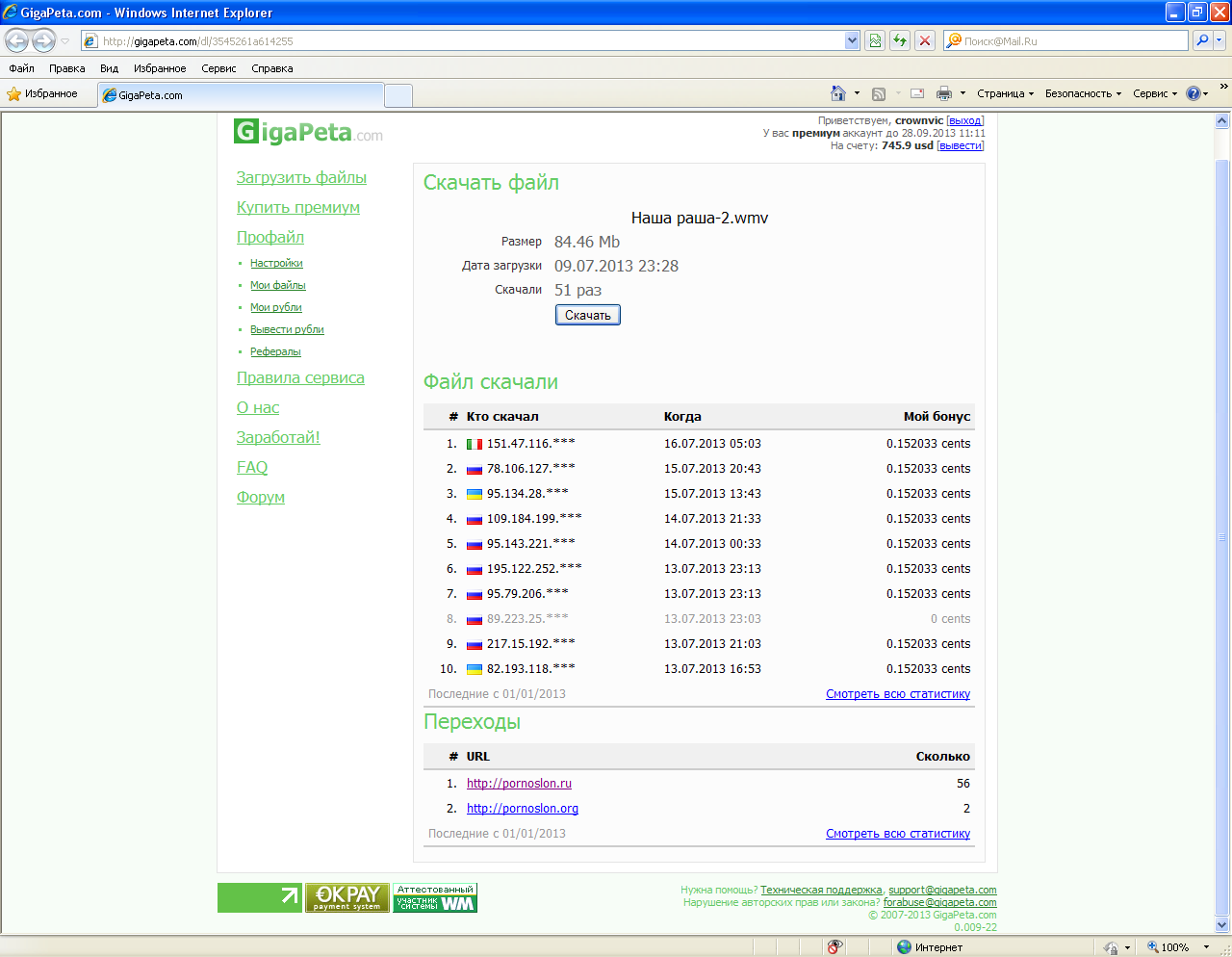Click the GigaPeta.com logo
1232x957 pixels.
308,132
